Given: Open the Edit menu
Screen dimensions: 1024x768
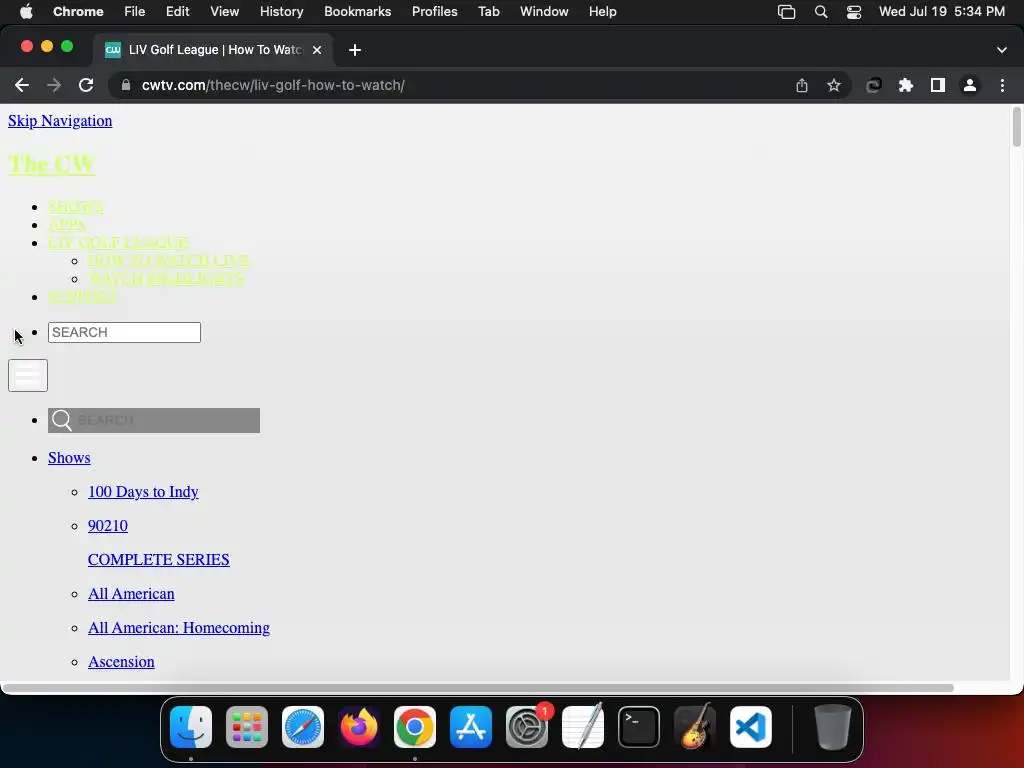Looking at the screenshot, I should tap(177, 11).
